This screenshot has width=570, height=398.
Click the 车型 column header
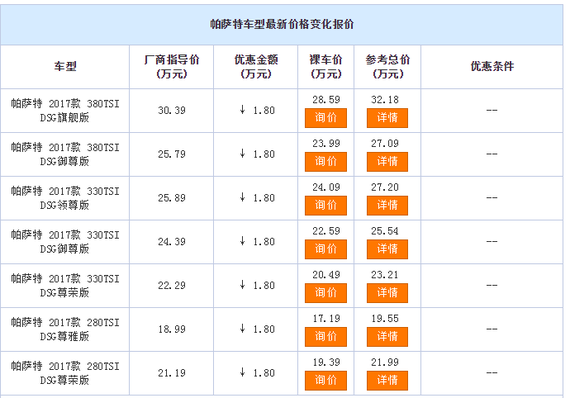point(65,67)
